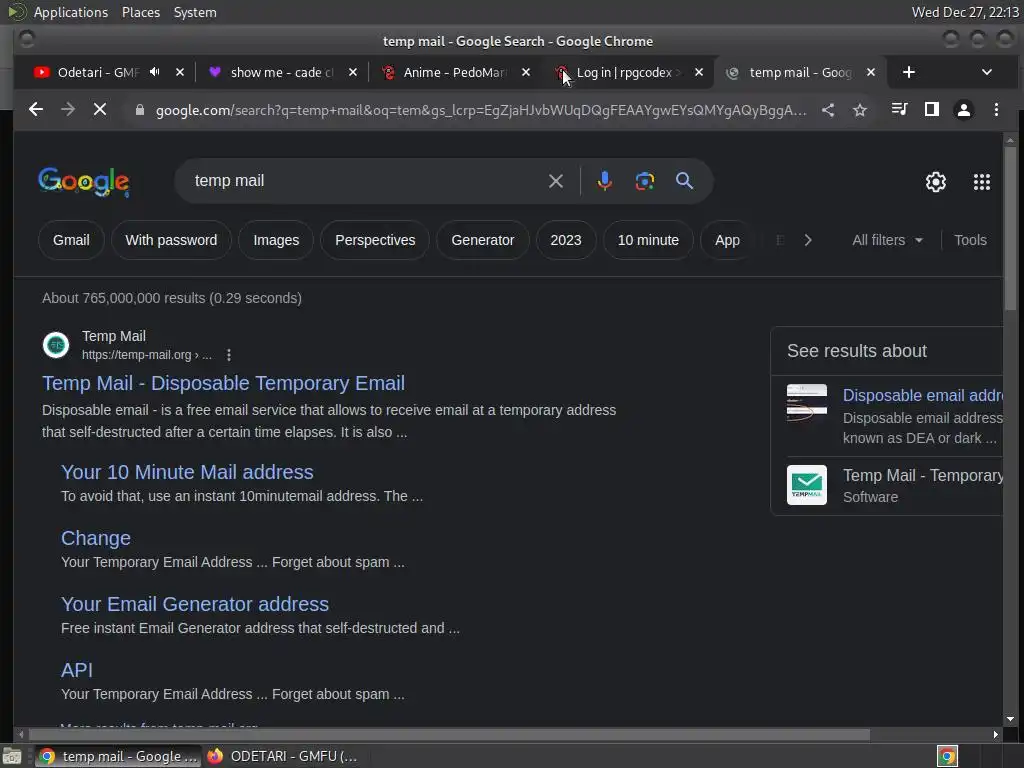This screenshot has height=768, width=1024.
Task: Click the scroll down arrow of the page scrollbar
Action: (1010, 720)
